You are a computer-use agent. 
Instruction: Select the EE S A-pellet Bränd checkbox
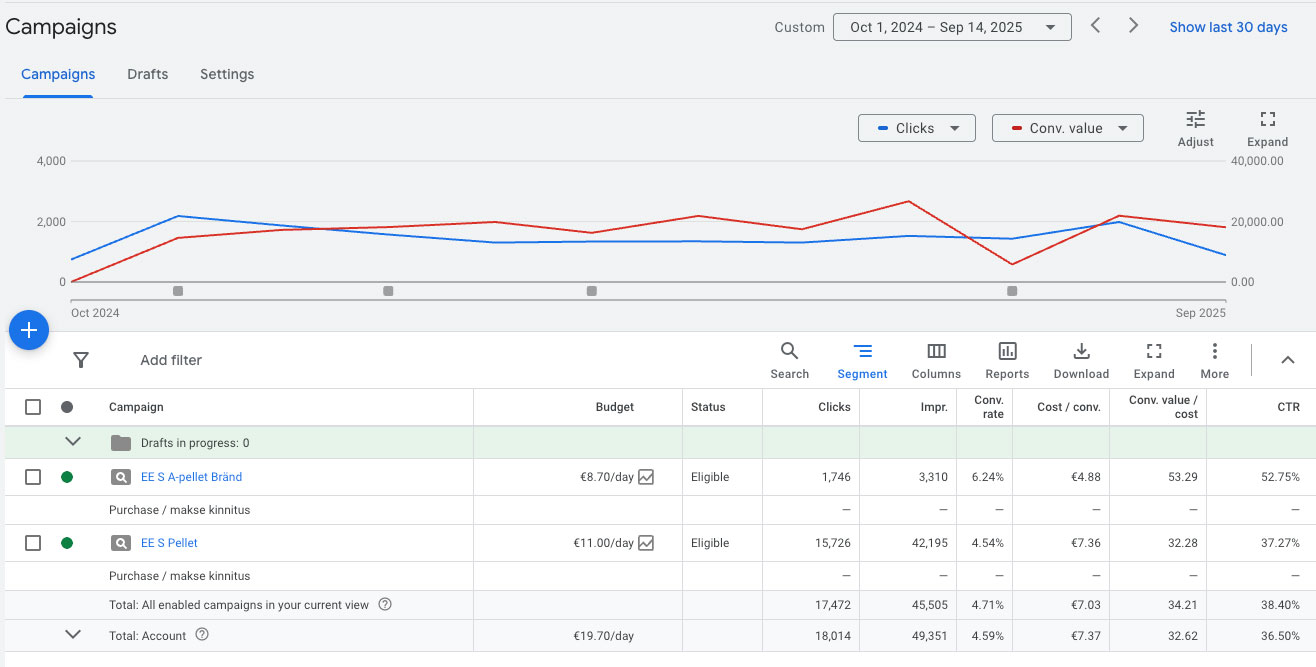pos(33,477)
